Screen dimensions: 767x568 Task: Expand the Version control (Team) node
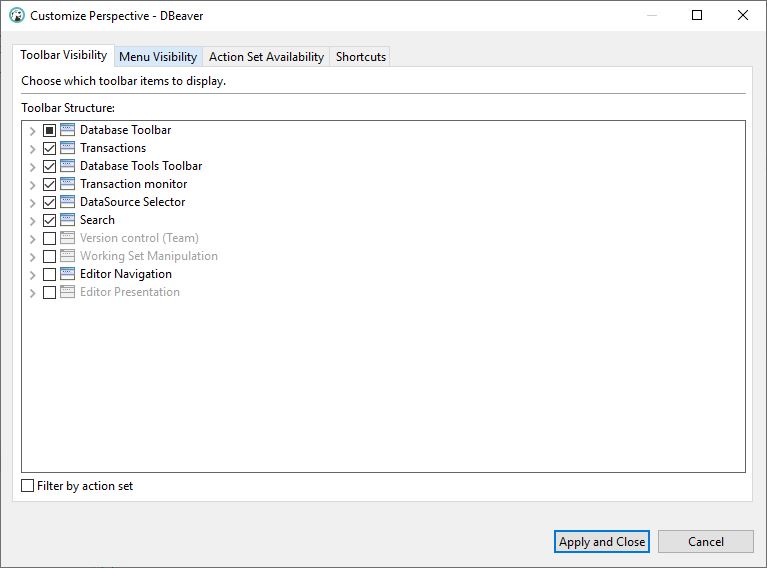[x=32, y=239]
